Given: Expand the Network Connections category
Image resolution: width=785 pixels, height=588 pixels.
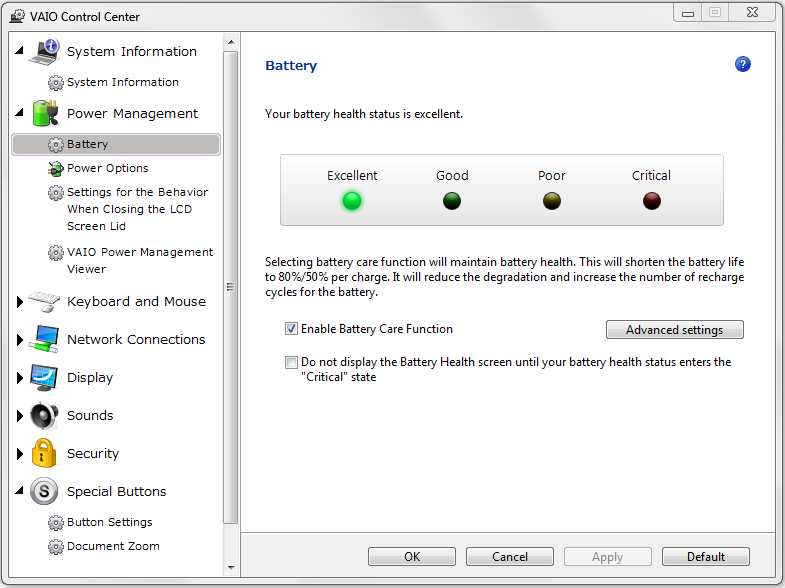Looking at the screenshot, I should (20, 340).
